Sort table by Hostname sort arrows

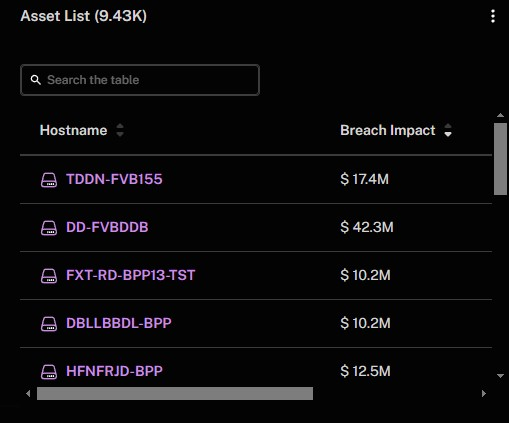[x=120, y=130]
